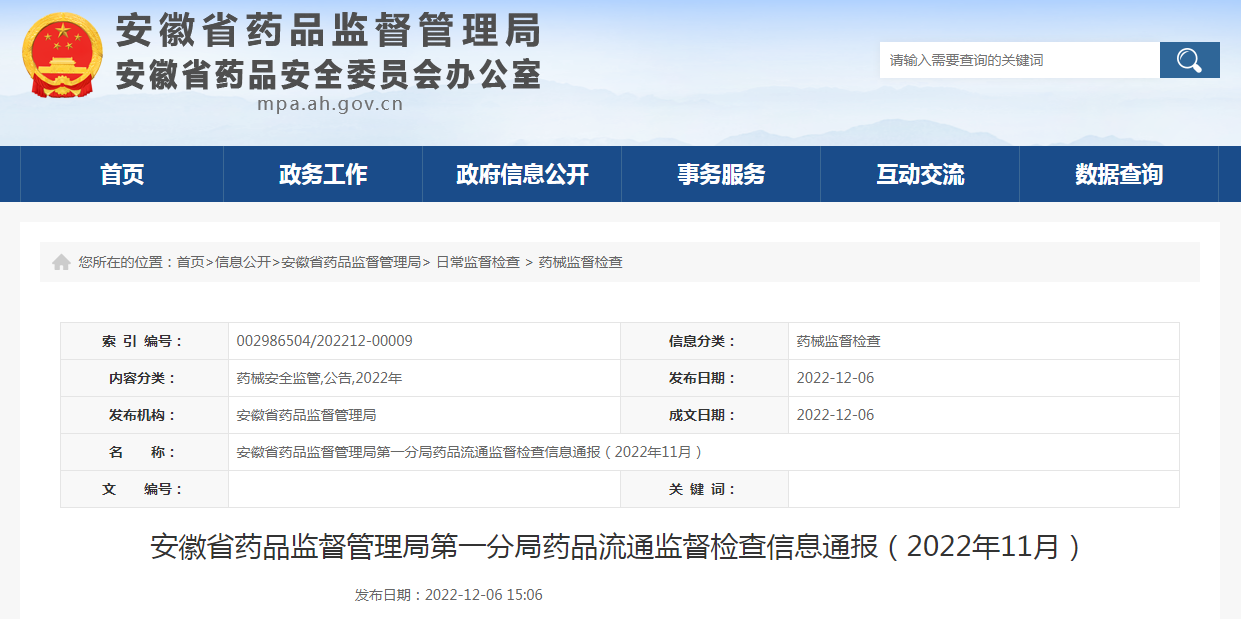Click 发布机构 value 安徽省药品监督管理局

pyautogui.click(x=306, y=415)
